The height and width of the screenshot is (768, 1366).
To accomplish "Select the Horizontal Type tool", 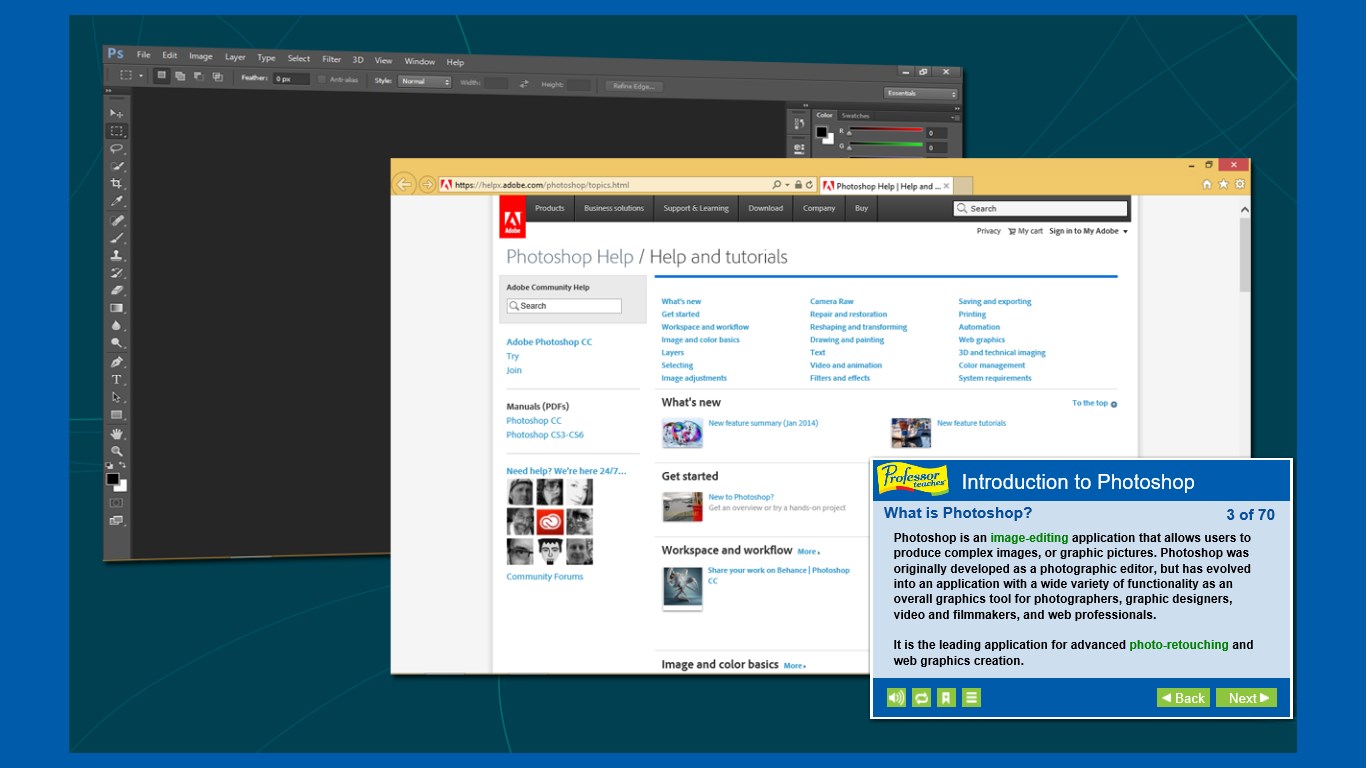I will click(x=117, y=380).
